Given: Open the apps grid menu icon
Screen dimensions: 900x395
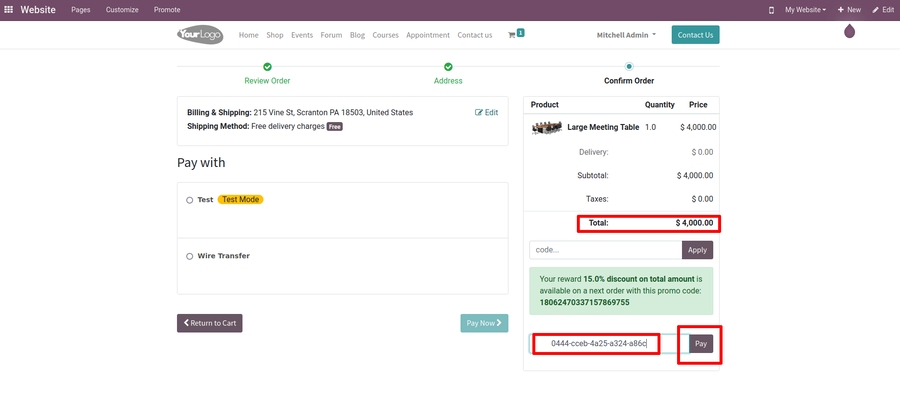Looking at the screenshot, I should [x=9, y=10].
